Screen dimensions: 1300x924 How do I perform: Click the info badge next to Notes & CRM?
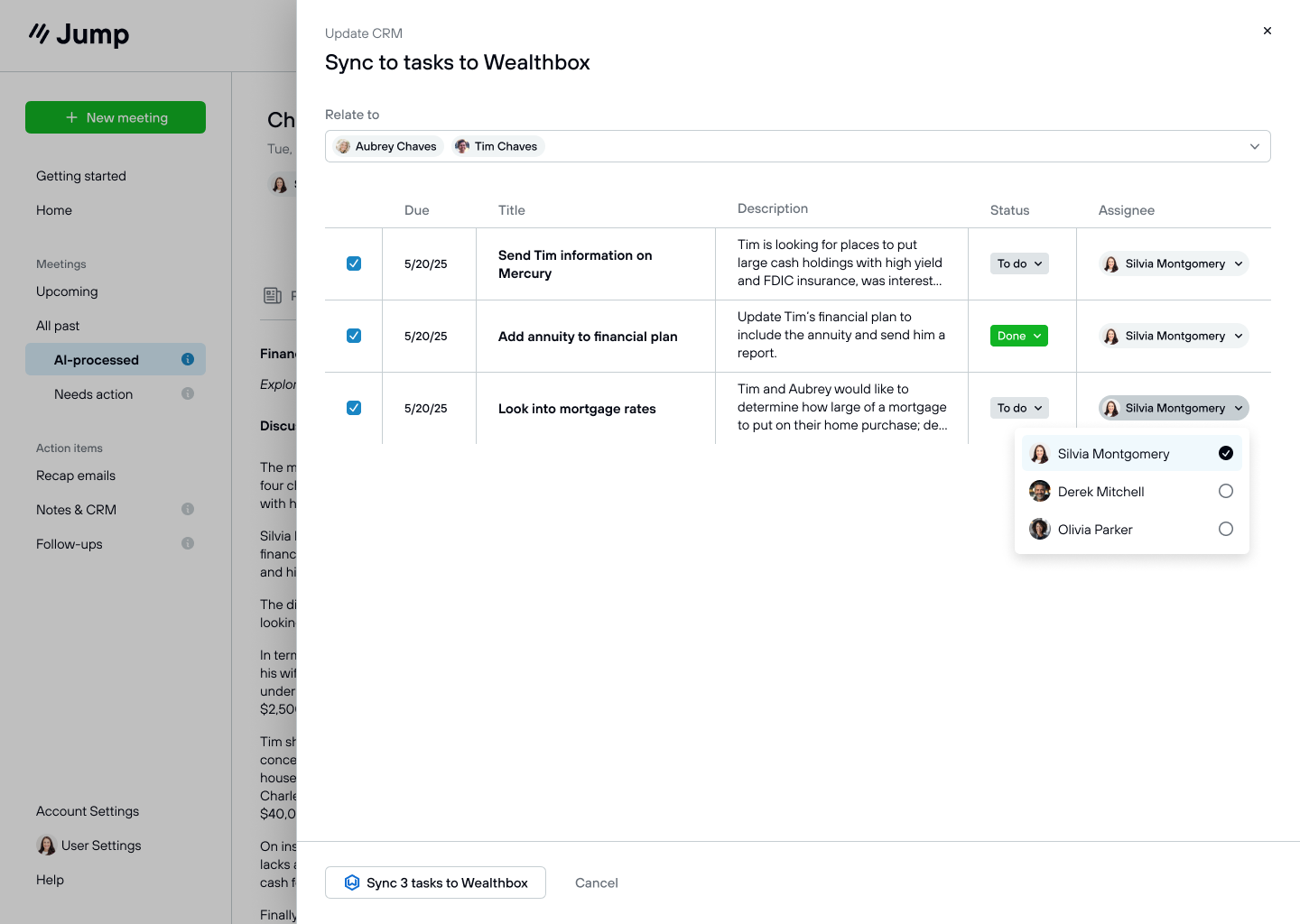click(188, 509)
